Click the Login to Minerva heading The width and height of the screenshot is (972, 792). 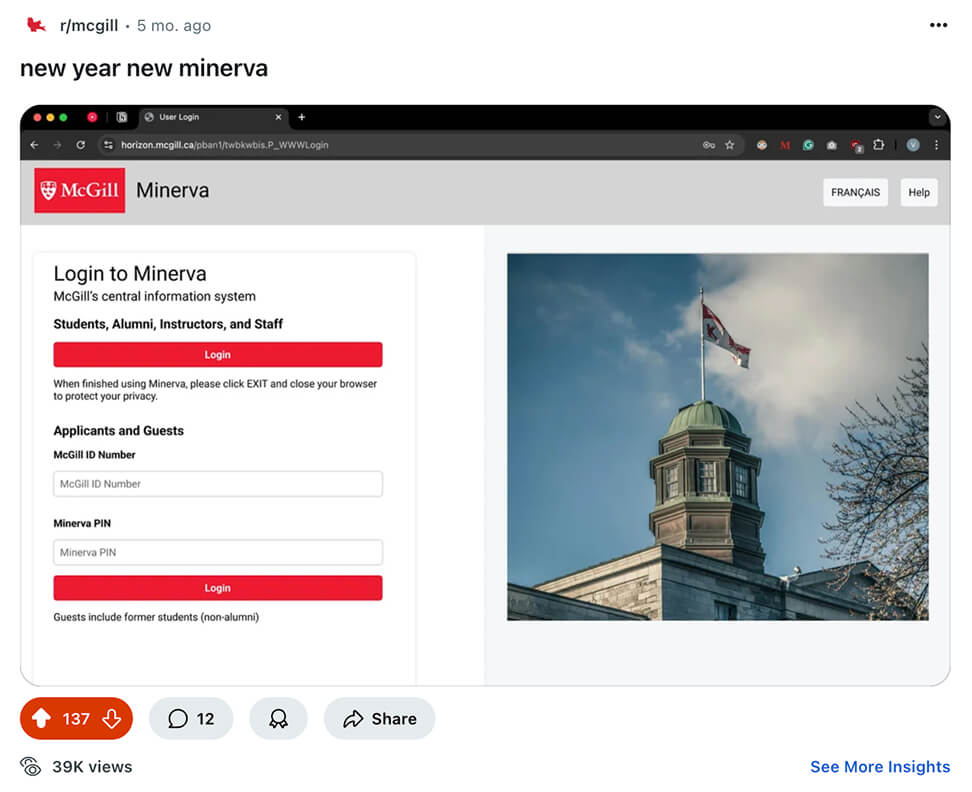click(130, 273)
